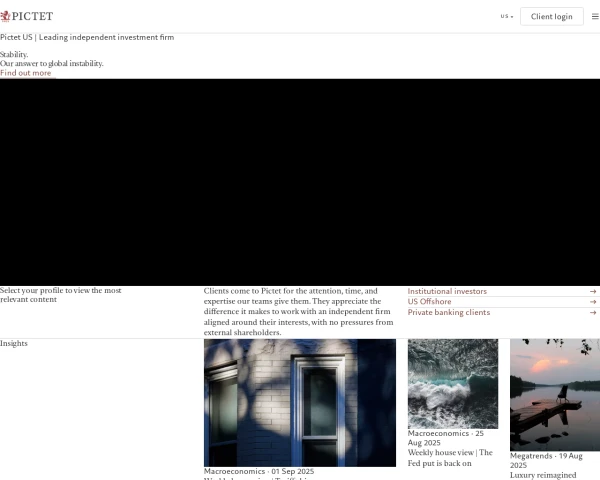The image size is (600, 480).
Task: Click 'Macroeconomics · 01 Sep 2025' label
Action: coord(259,471)
